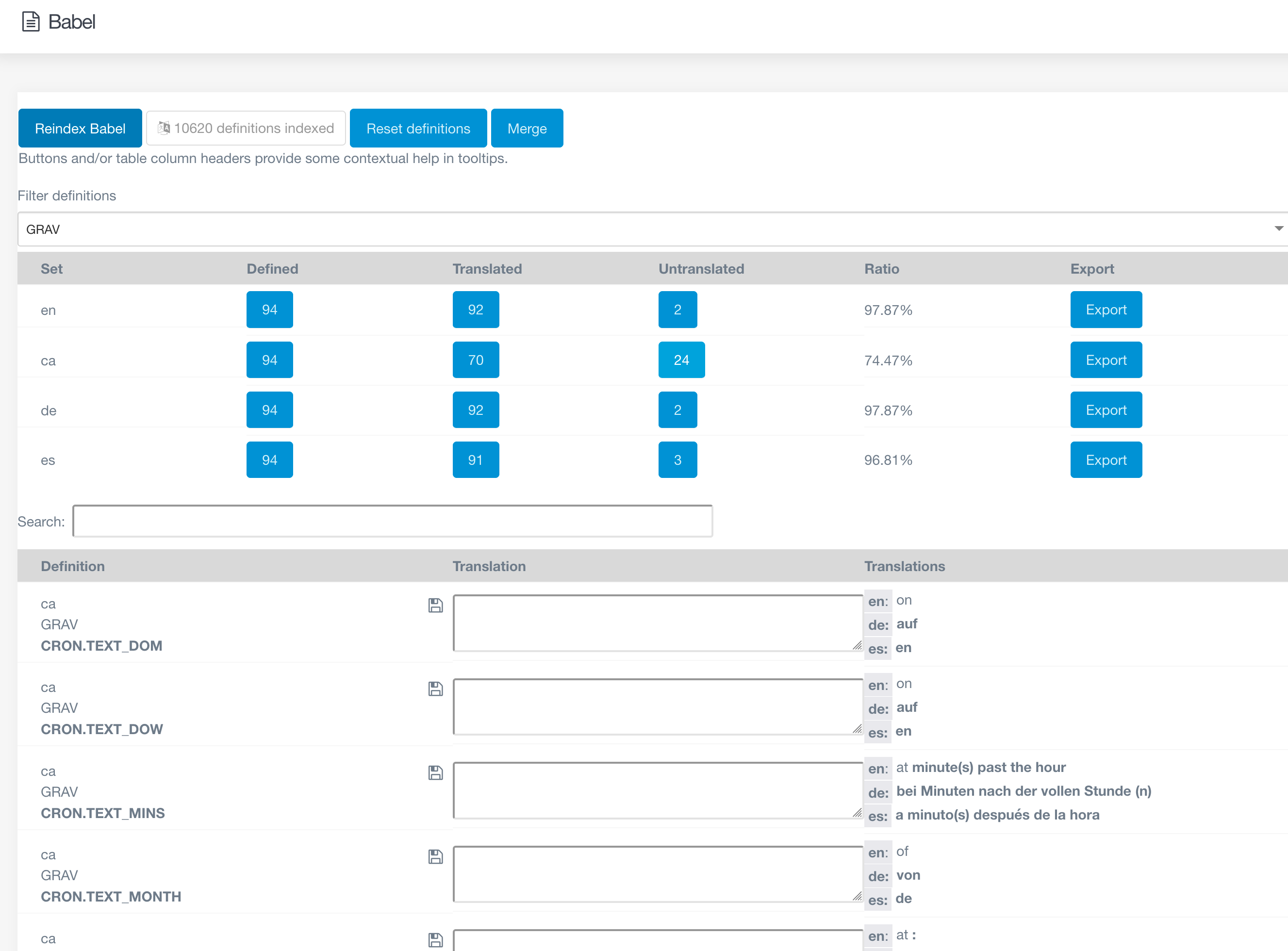Select the CRON.TEXT_DOM definition key
The image size is (1288, 951).
tap(101, 646)
